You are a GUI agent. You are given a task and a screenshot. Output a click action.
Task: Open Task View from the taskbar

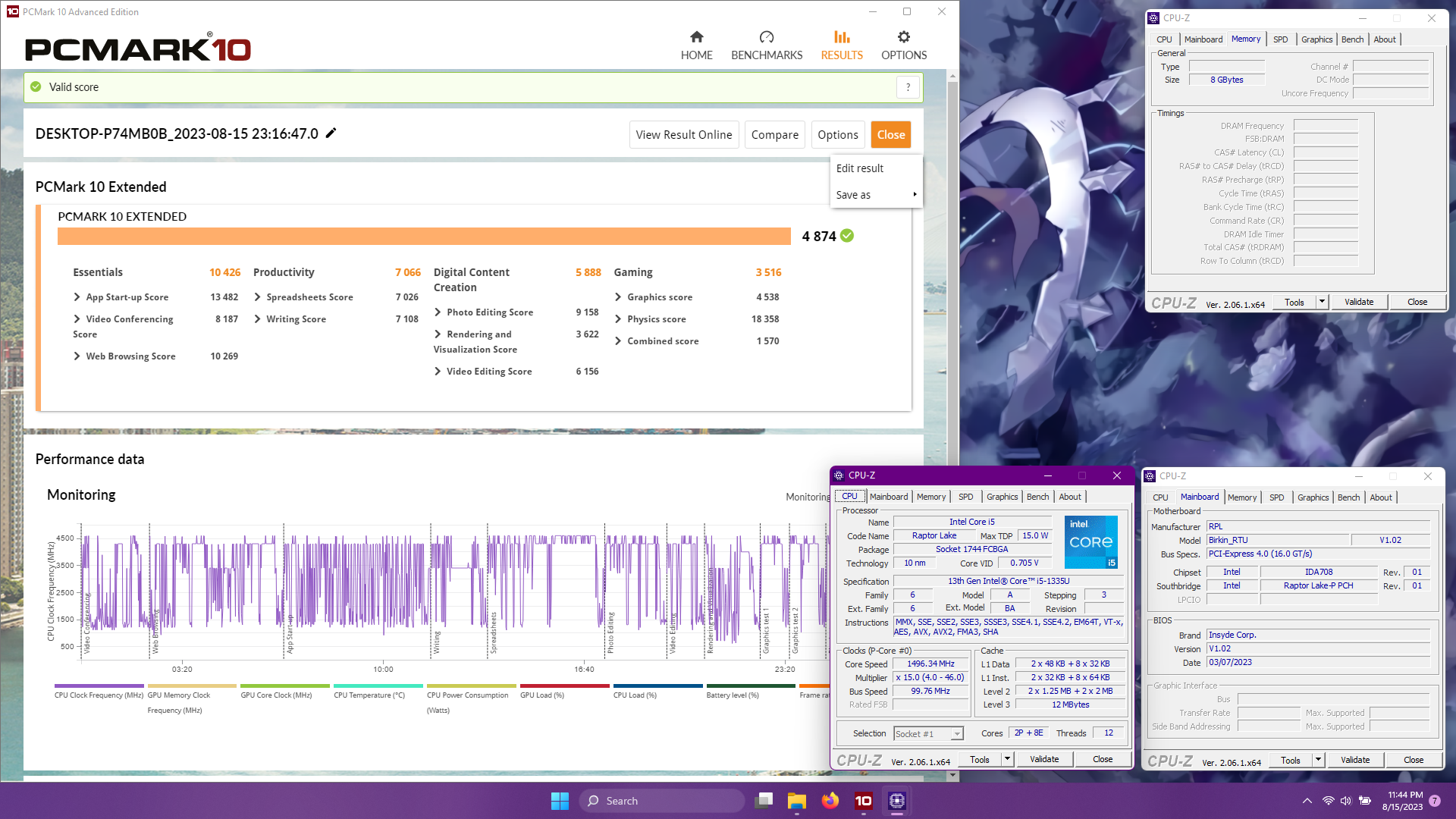point(764,801)
